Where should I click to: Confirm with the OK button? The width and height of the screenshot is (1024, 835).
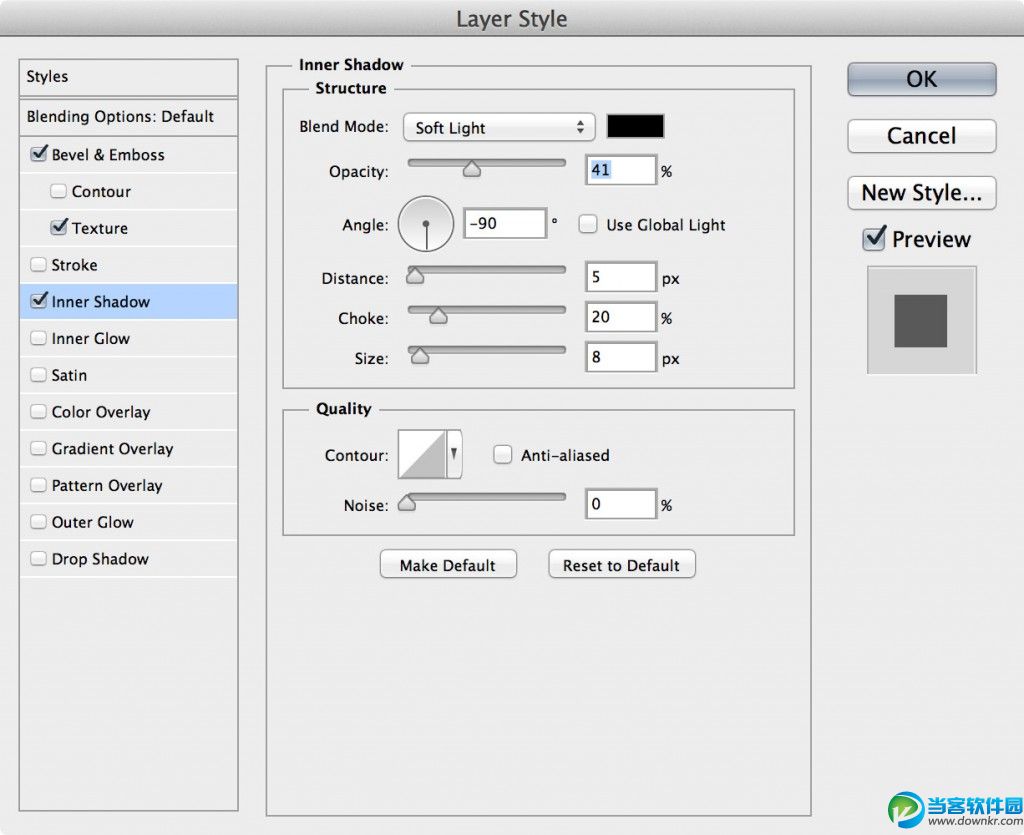pos(921,79)
